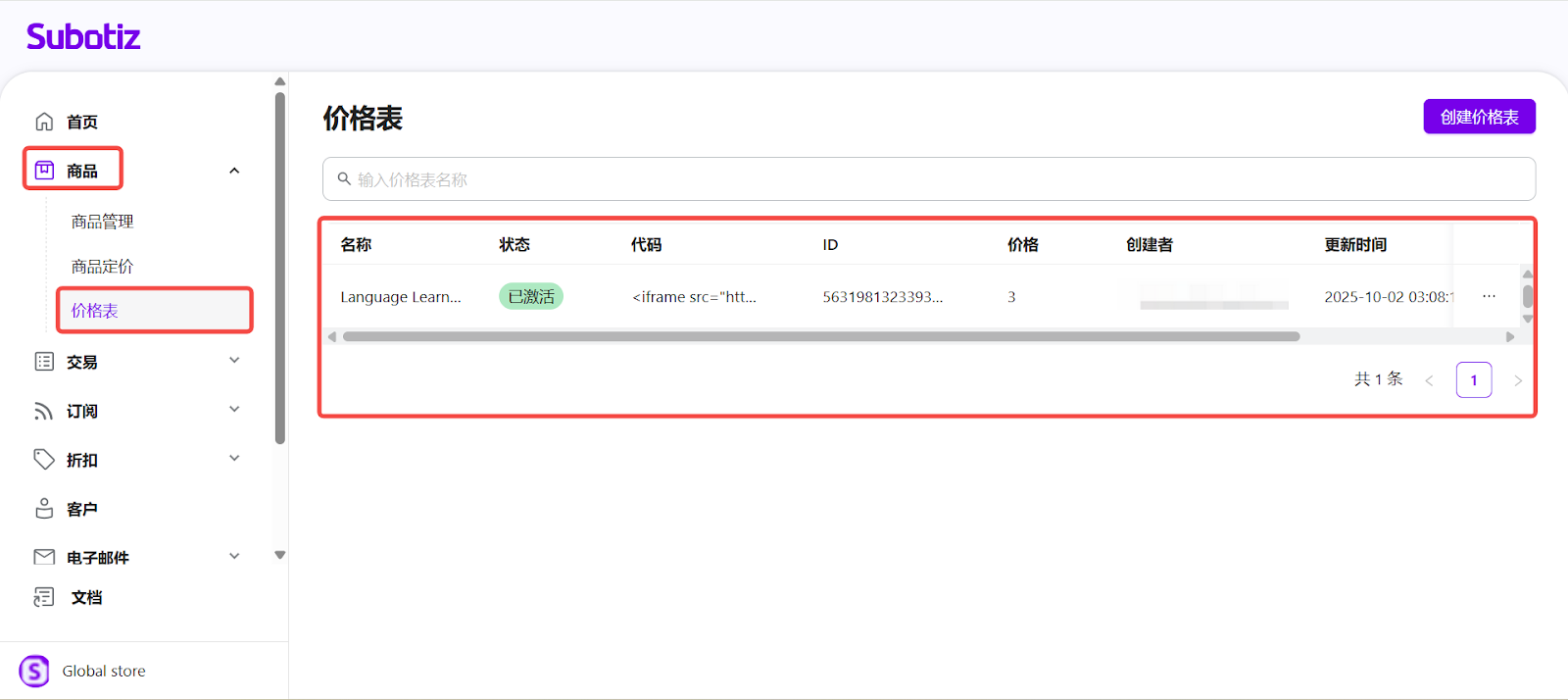Click the documentation icon
1568x700 pixels.
click(44, 597)
